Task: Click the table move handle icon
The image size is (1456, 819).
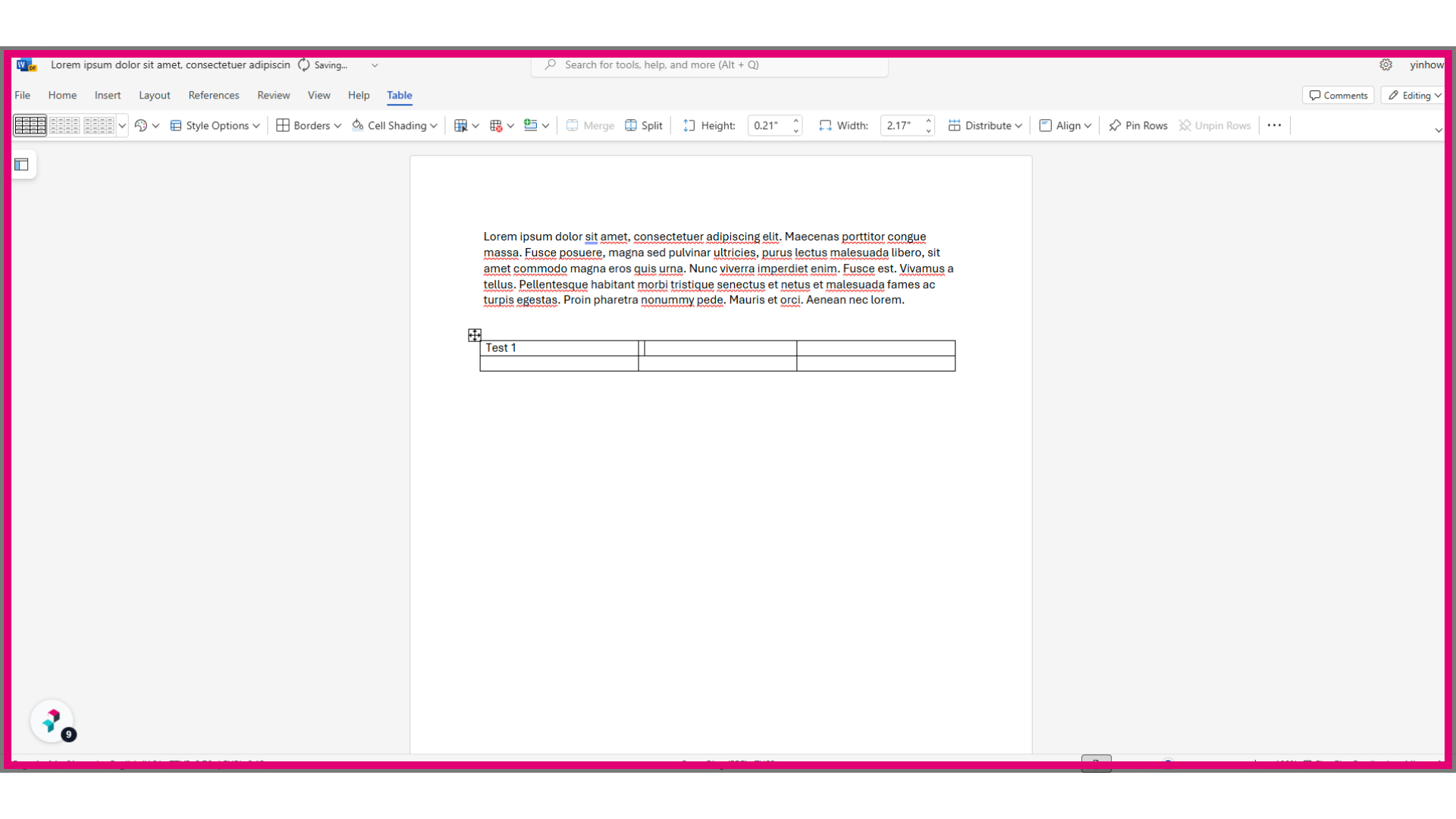Action: coord(475,335)
